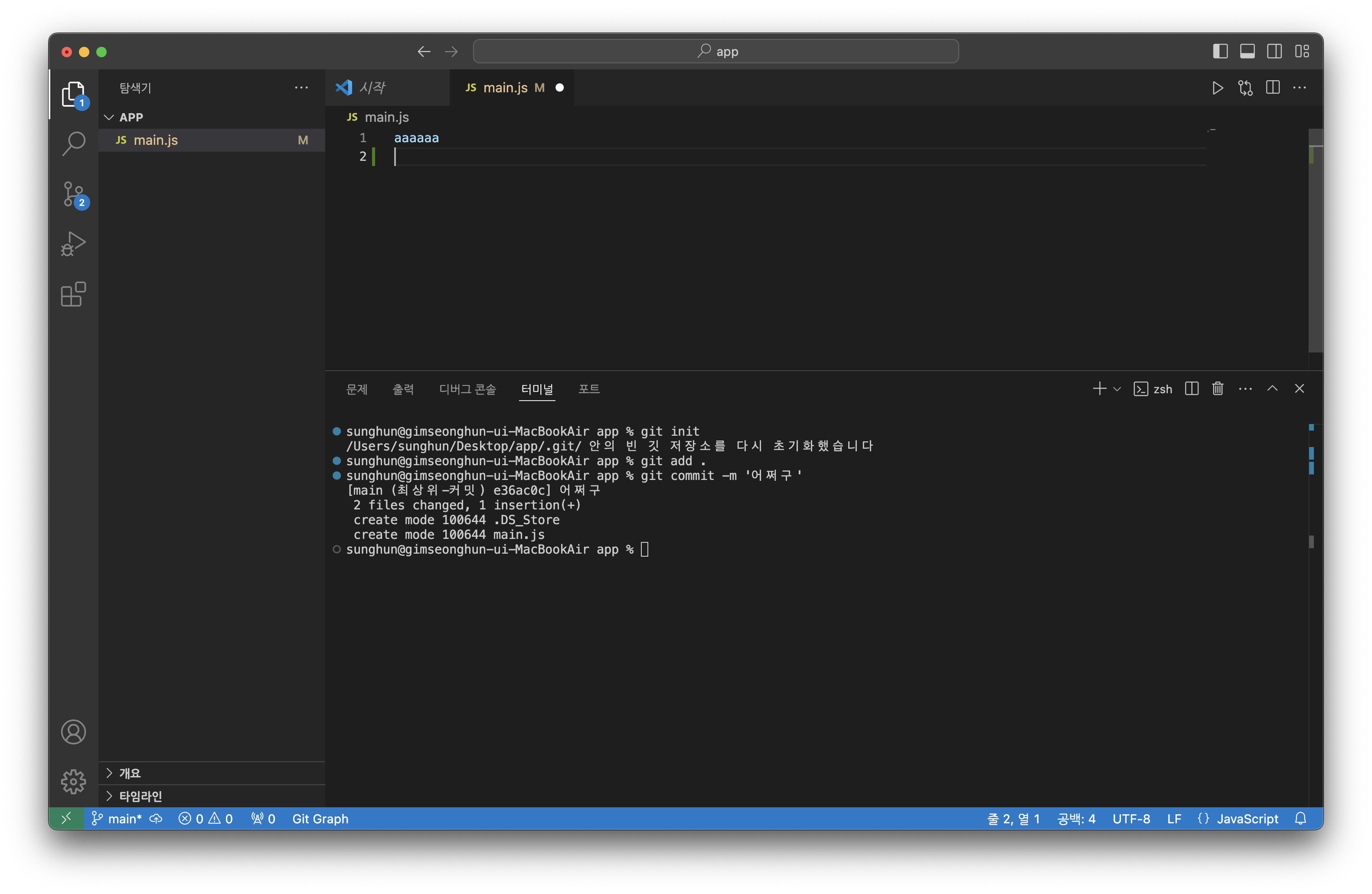Switch to the 출력 output panel tab

tap(403, 389)
